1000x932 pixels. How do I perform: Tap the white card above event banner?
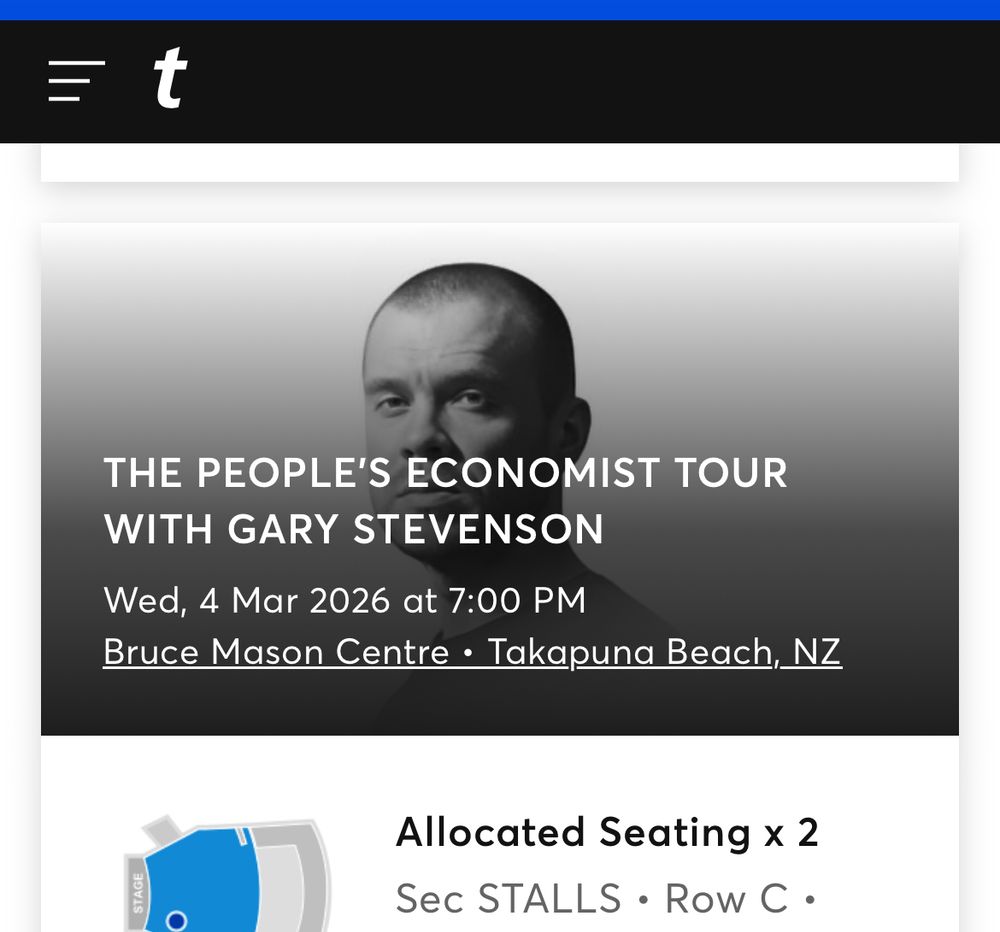[500, 162]
